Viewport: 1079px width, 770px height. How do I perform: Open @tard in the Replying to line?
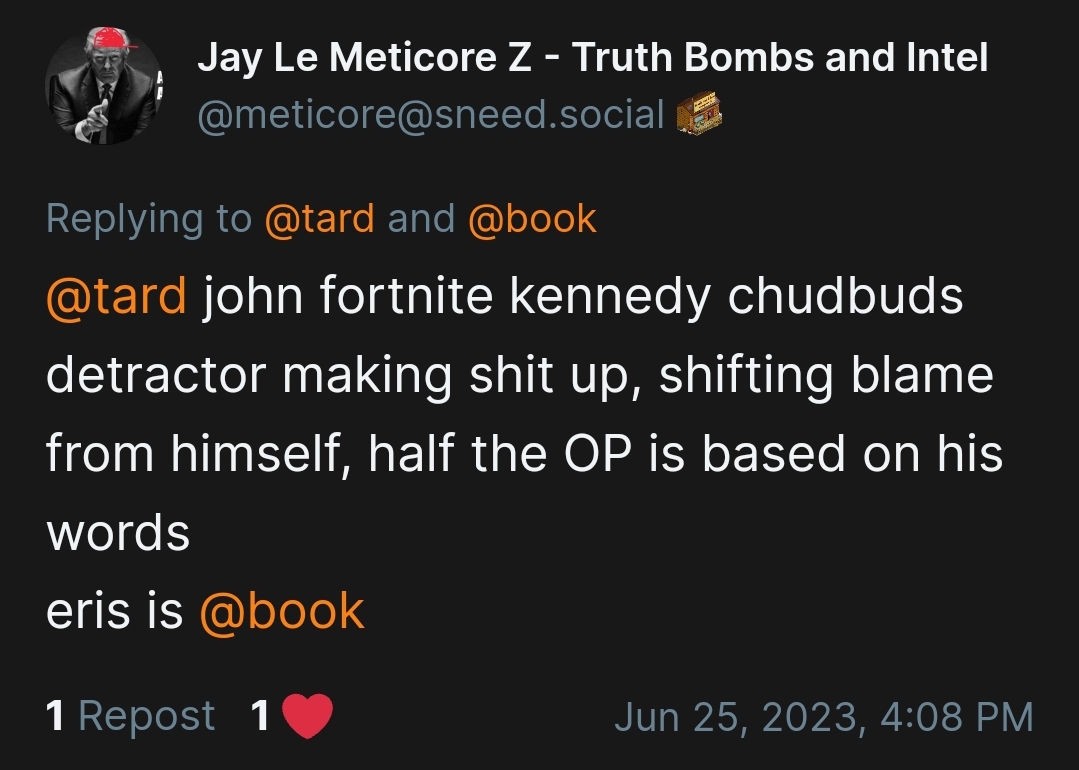(x=319, y=219)
